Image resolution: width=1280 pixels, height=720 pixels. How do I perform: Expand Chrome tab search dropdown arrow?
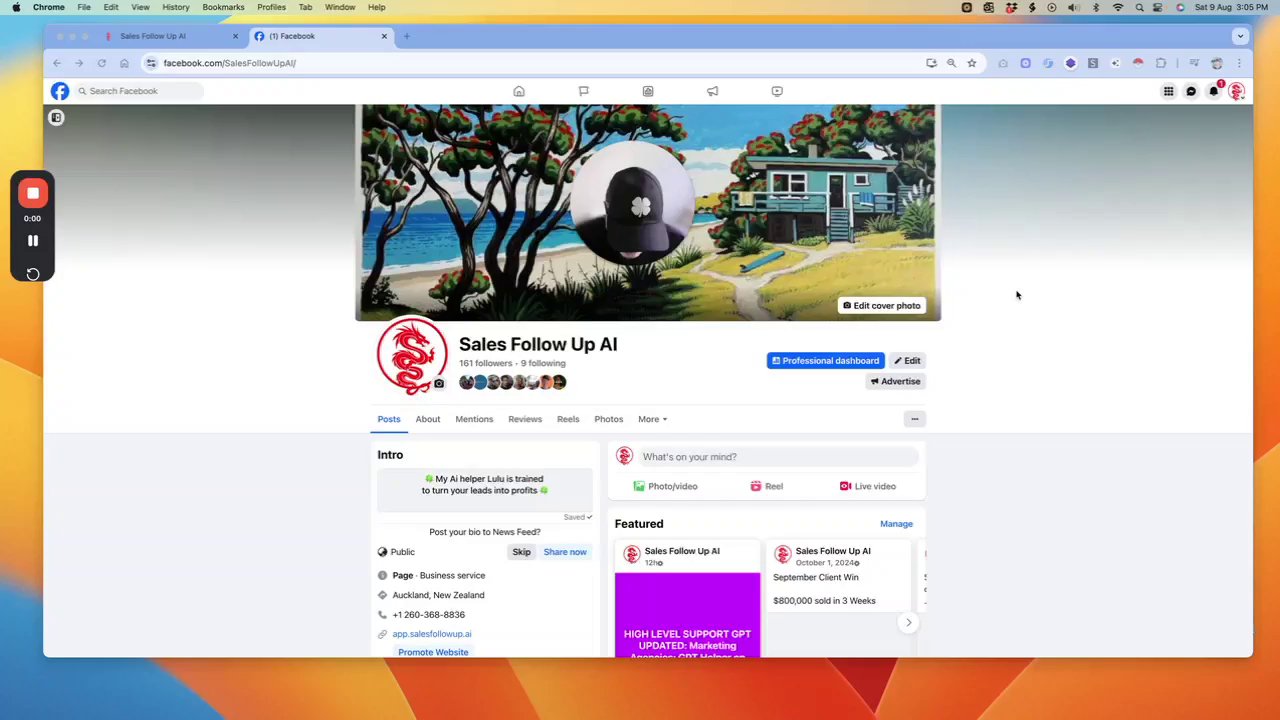tap(1240, 36)
